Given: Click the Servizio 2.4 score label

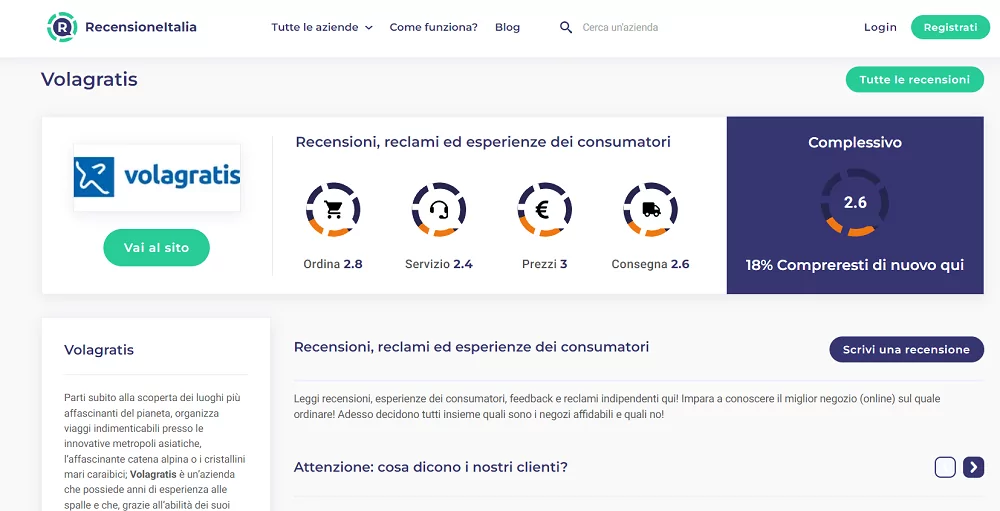Looking at the screenshot, I should (x=439, y=264).
